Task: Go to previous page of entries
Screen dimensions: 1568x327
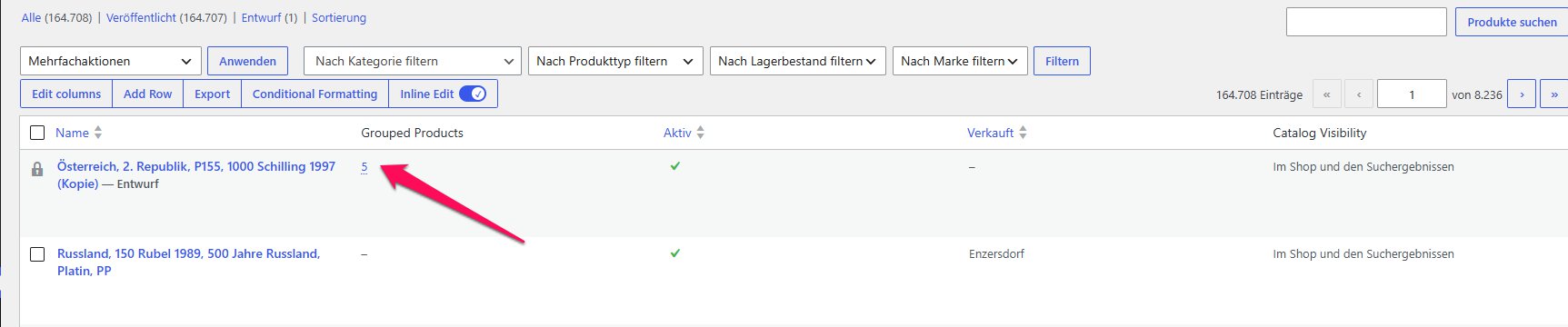Action: (1359, 94)
